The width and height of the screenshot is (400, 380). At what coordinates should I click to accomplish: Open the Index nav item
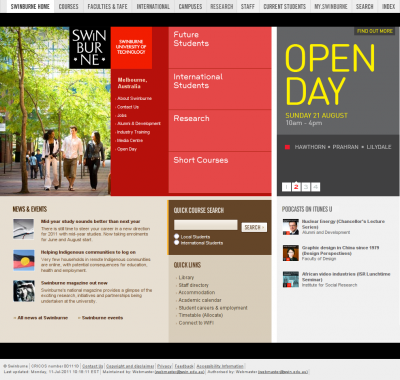[x=388, y=6]
